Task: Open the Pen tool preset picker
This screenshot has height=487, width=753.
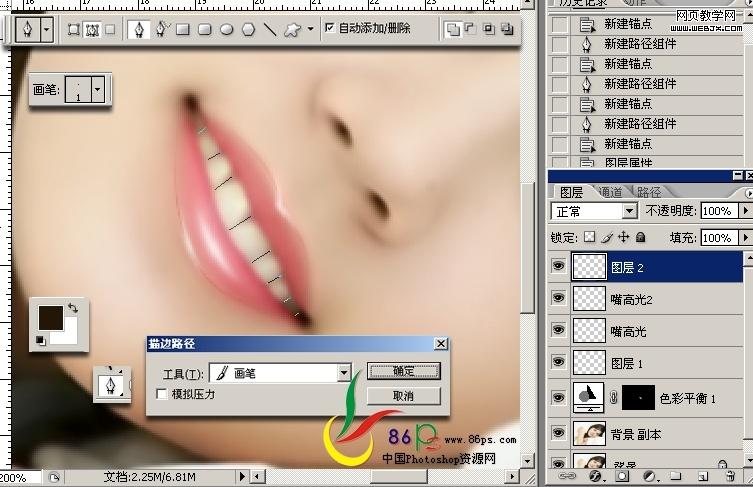Action: 47,29
